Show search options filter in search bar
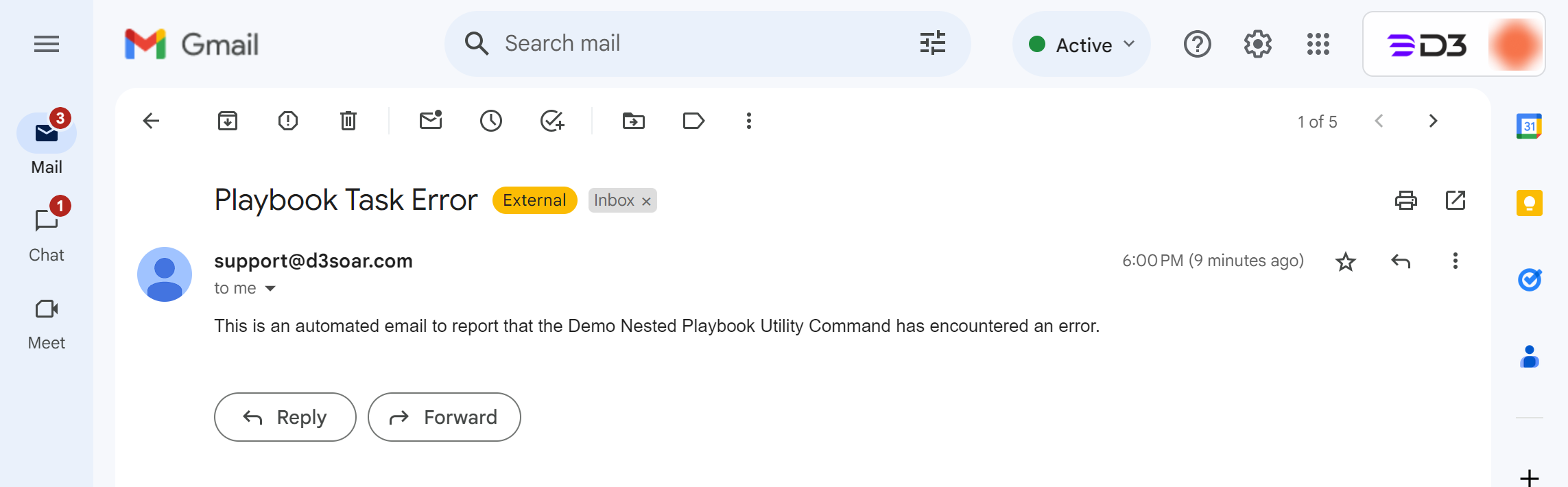Image resolution: width=1568 pixels, height=487 pixels. click(933, 43)
